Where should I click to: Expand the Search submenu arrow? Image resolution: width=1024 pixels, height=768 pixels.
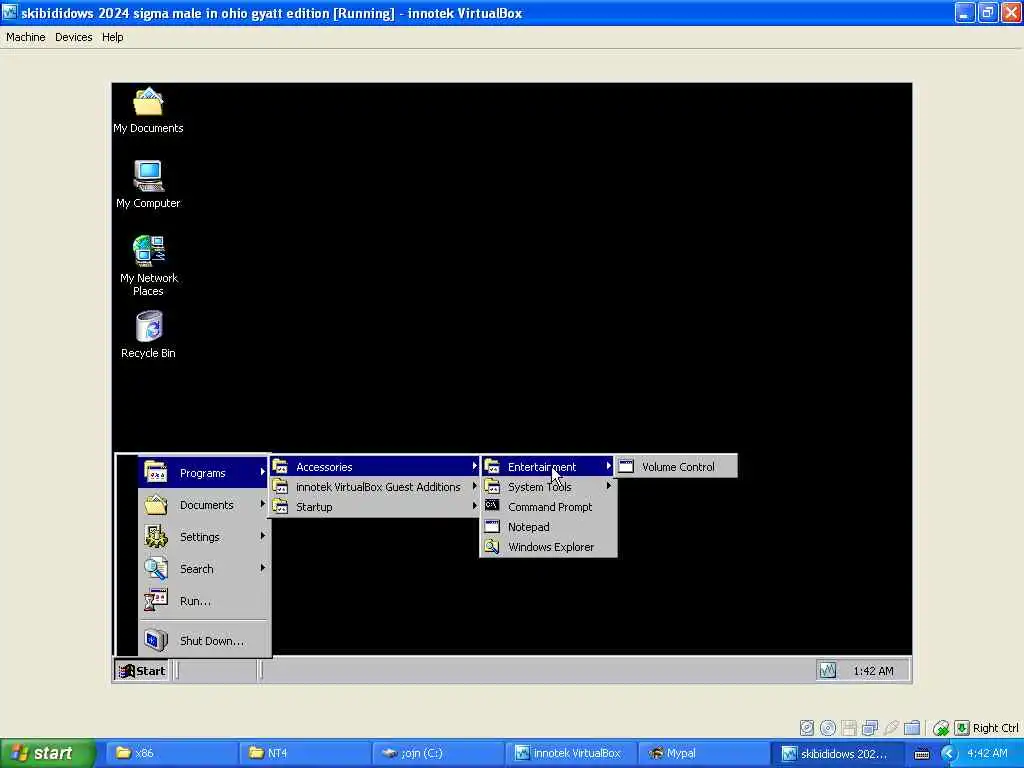pos(263,568)
